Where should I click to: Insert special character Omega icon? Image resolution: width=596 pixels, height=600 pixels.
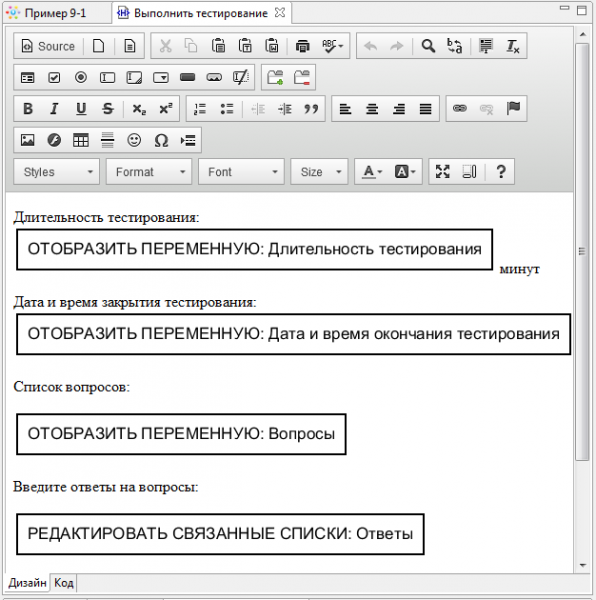point(161,140)
